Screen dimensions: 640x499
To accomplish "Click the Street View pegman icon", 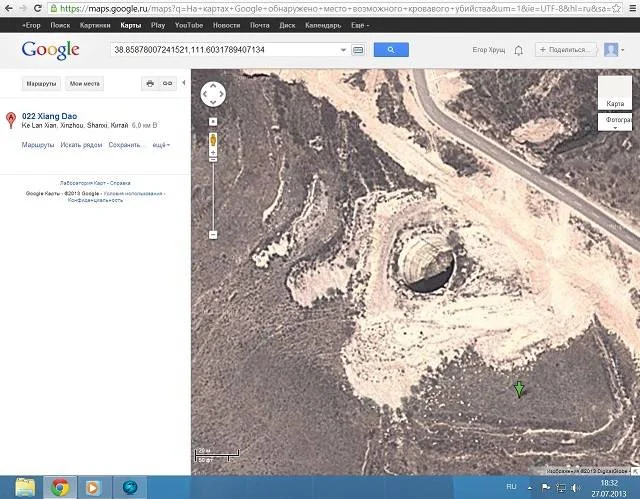I will [x=213, y=141].
